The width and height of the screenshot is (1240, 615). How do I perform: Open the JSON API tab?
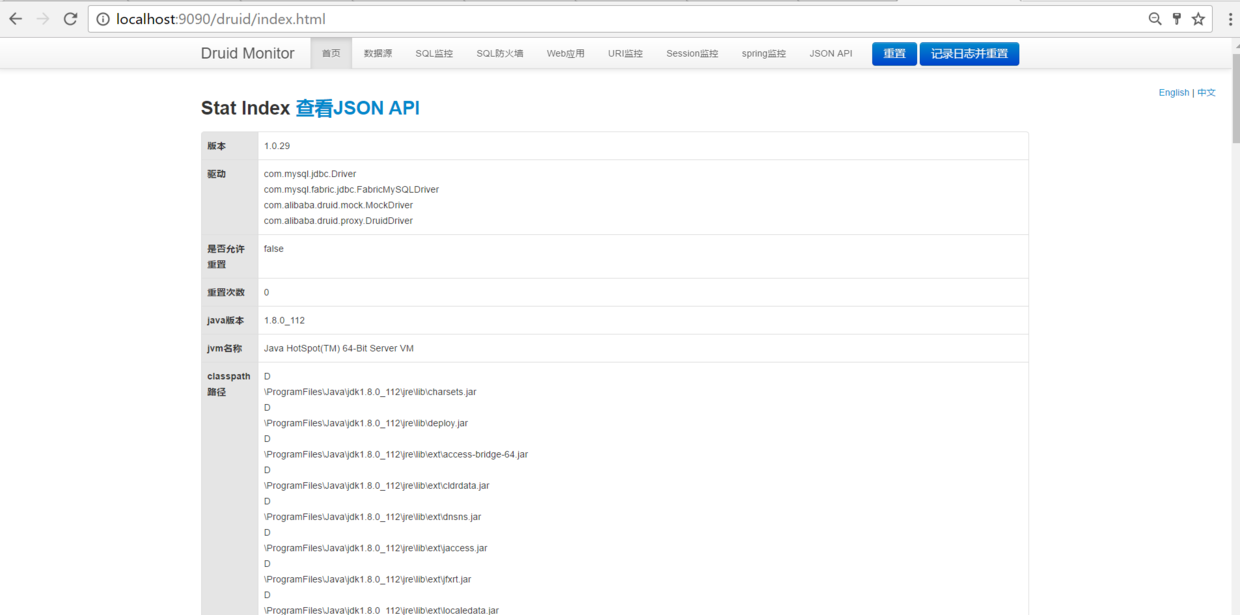click(831, 54)
